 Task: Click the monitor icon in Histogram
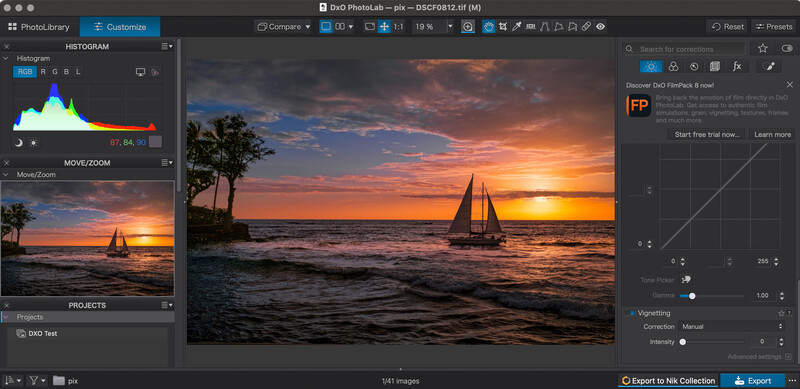pos(140,72)
